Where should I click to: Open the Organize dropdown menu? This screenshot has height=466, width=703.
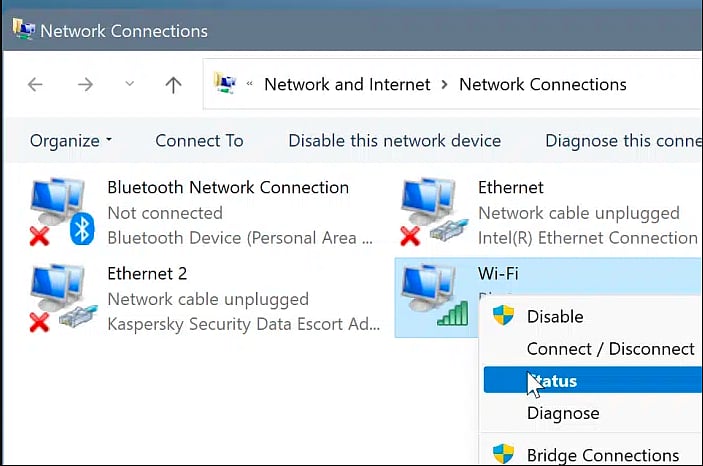(x=70, y=141)
